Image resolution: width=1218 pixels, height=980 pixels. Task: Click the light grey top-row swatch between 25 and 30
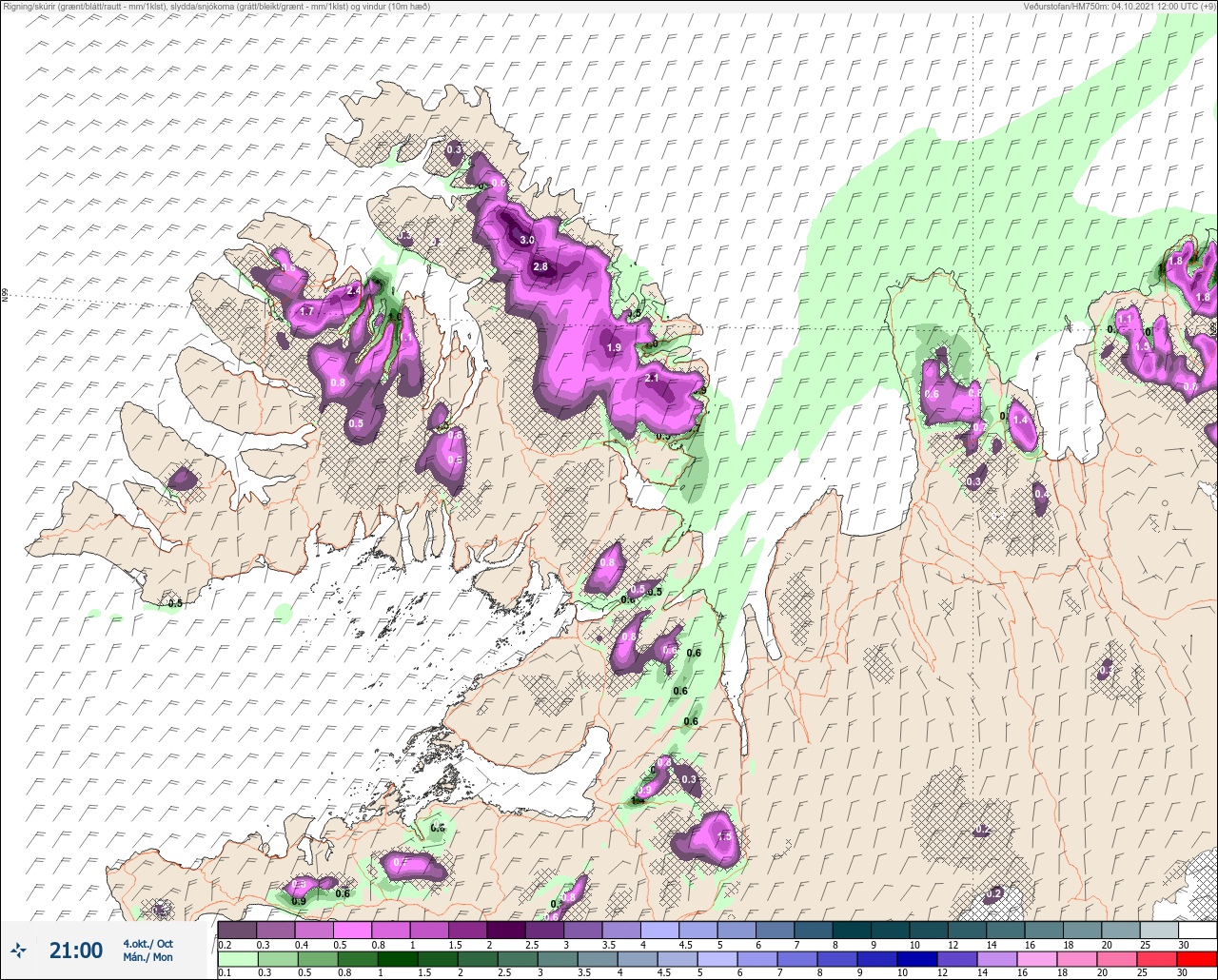click(x=1158, y=931)
